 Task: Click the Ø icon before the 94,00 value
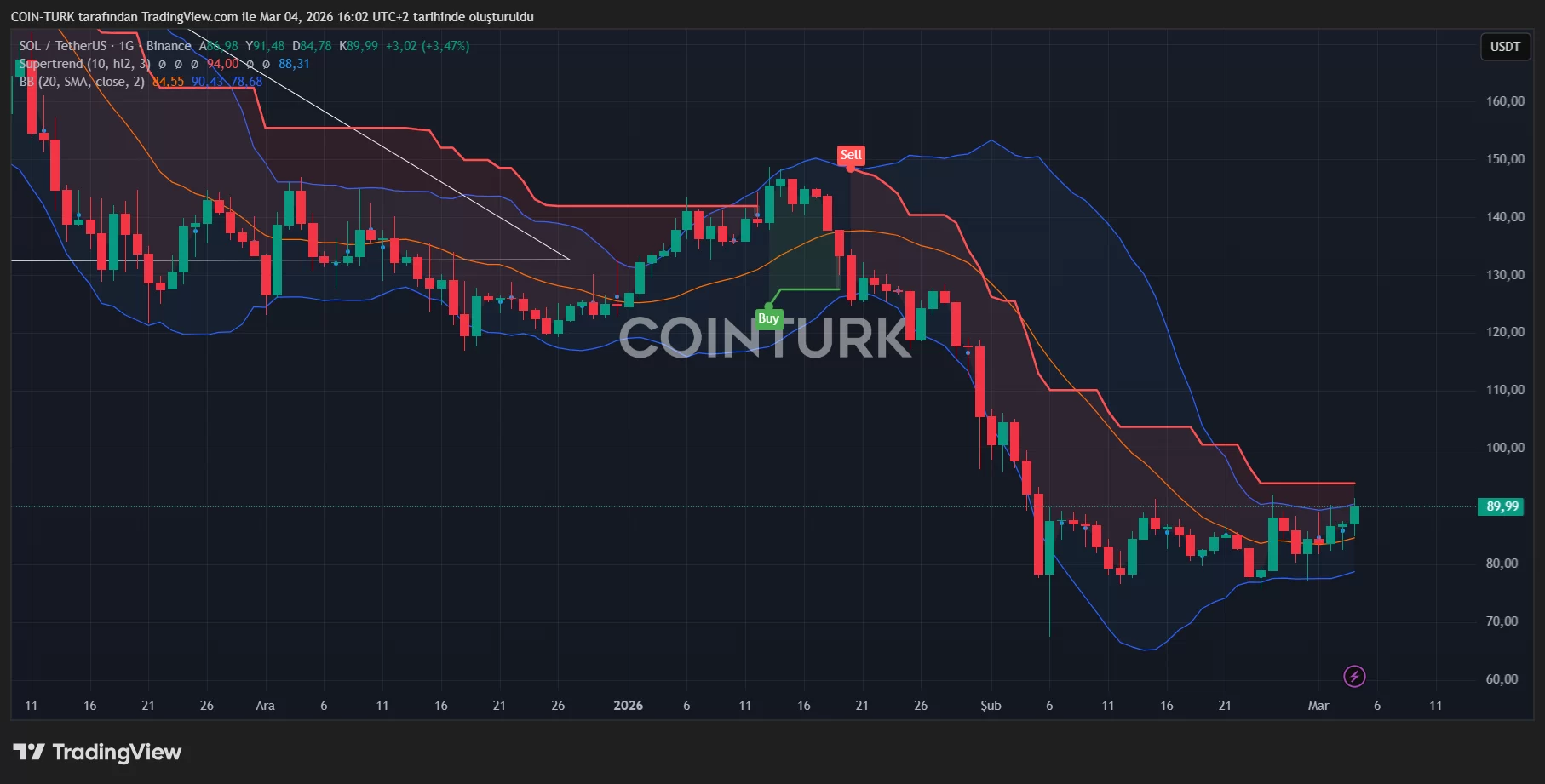(x=194, y=64)
